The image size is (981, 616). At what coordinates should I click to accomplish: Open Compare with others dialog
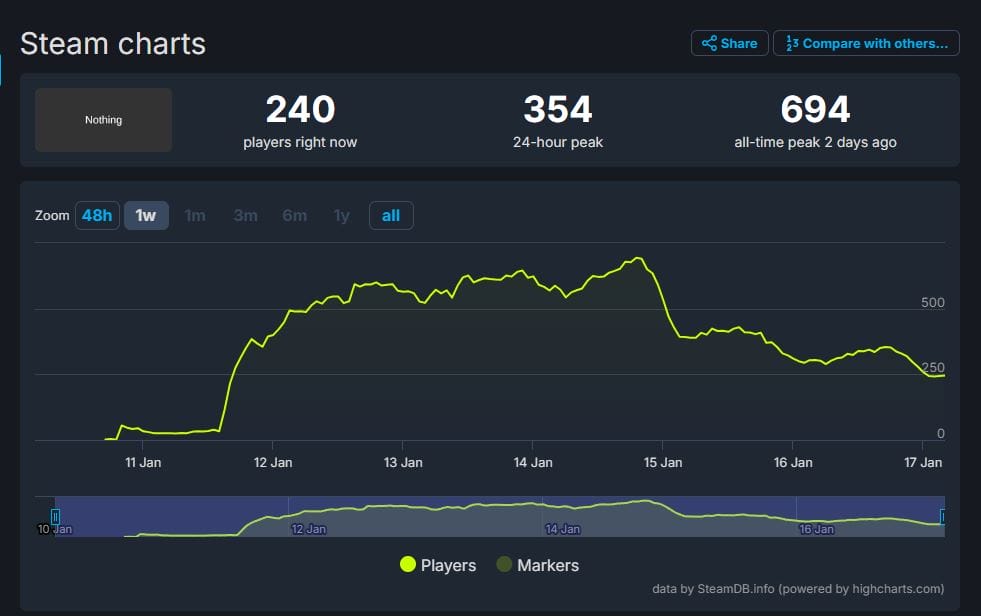tap(866, 43)
